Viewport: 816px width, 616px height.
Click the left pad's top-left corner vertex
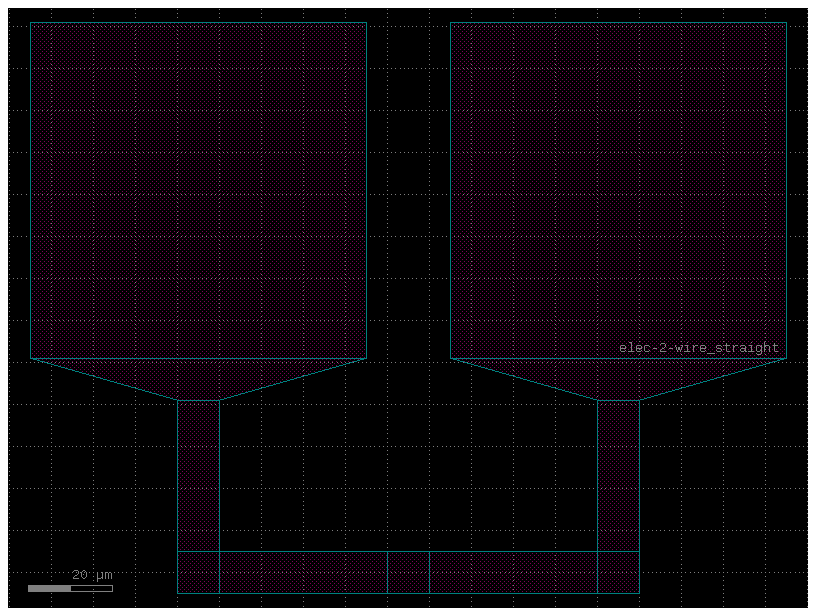(x=31, y=22)
